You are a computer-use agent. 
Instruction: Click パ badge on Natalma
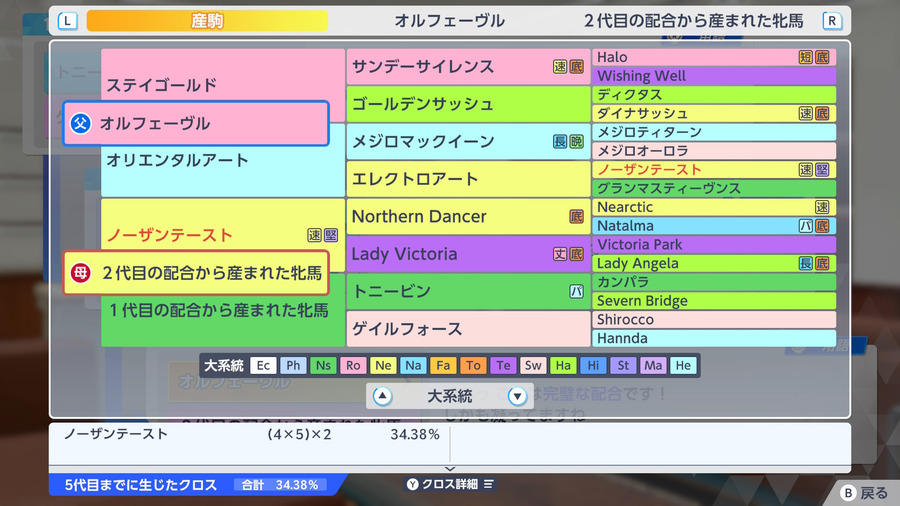tap(806, 225)
